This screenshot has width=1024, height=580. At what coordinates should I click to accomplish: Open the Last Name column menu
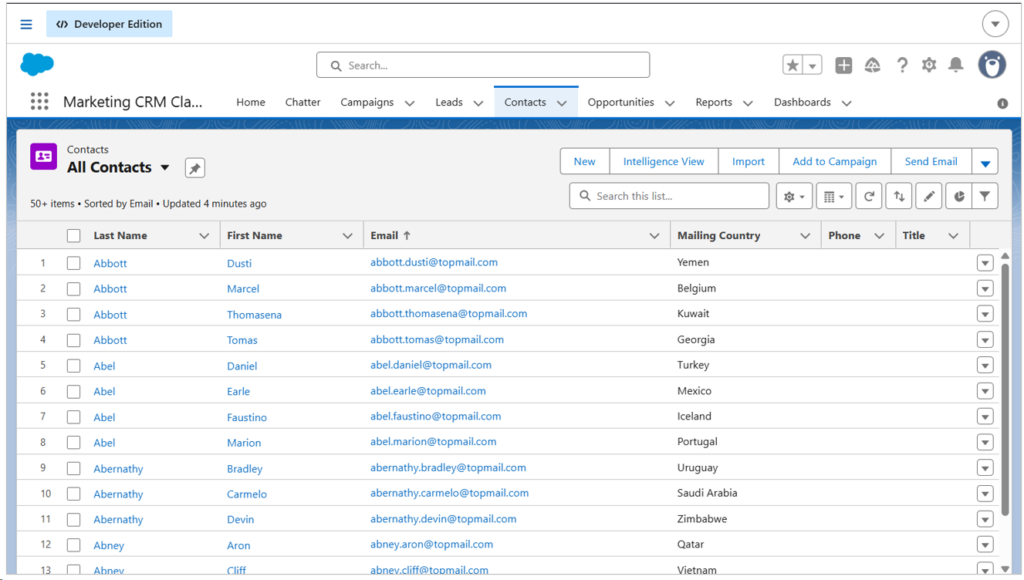[204, 236]
